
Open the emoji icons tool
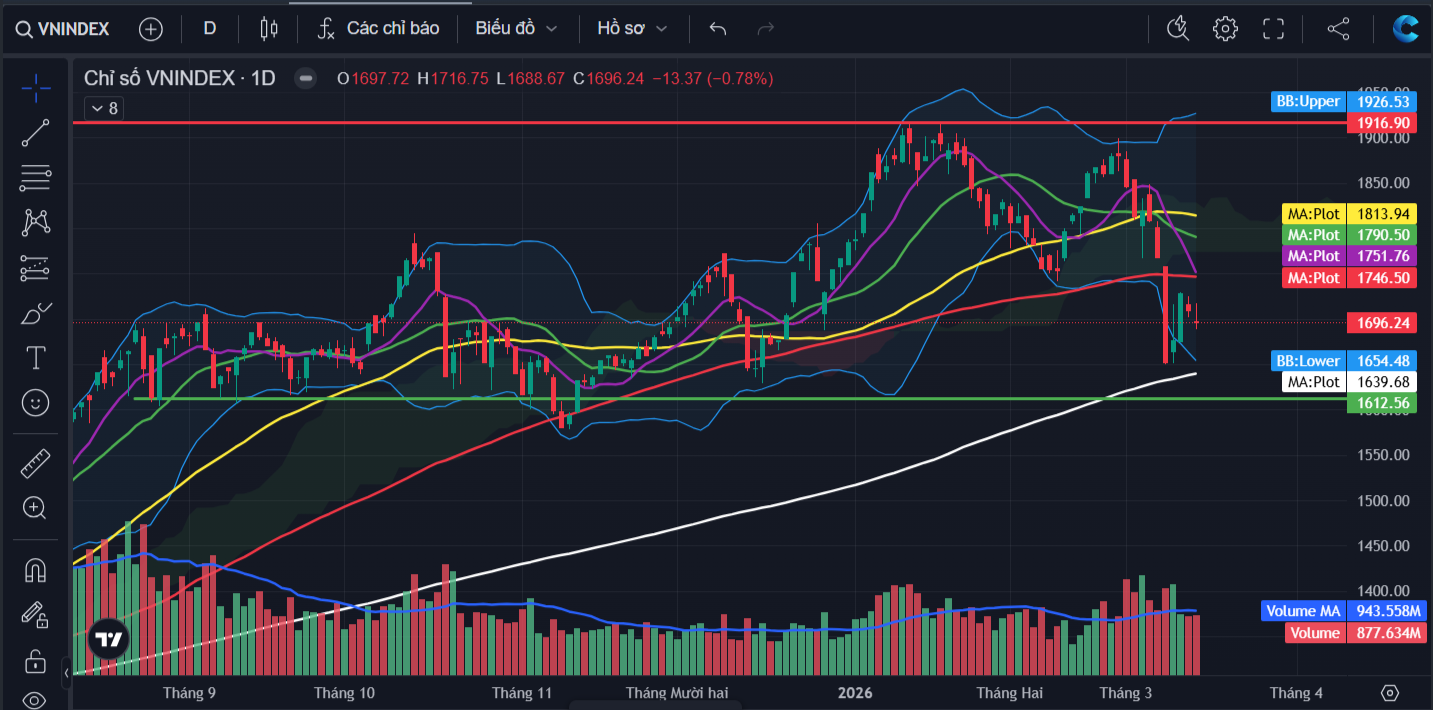[x=36, y=403]
